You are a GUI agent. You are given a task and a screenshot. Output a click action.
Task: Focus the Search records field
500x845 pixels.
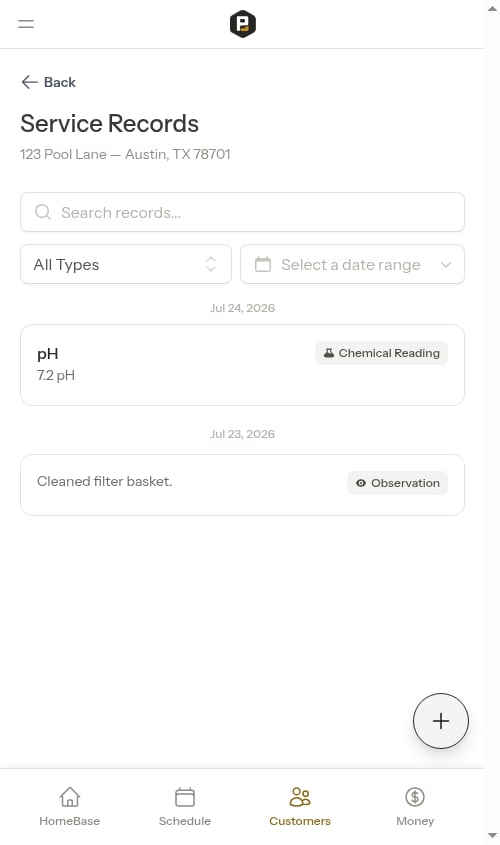242,212
